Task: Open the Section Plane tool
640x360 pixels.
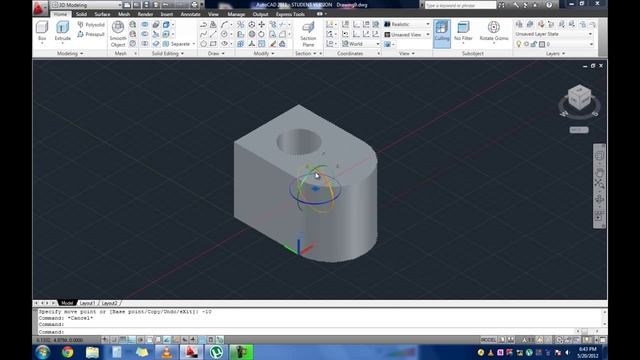Action: [308, 34]
